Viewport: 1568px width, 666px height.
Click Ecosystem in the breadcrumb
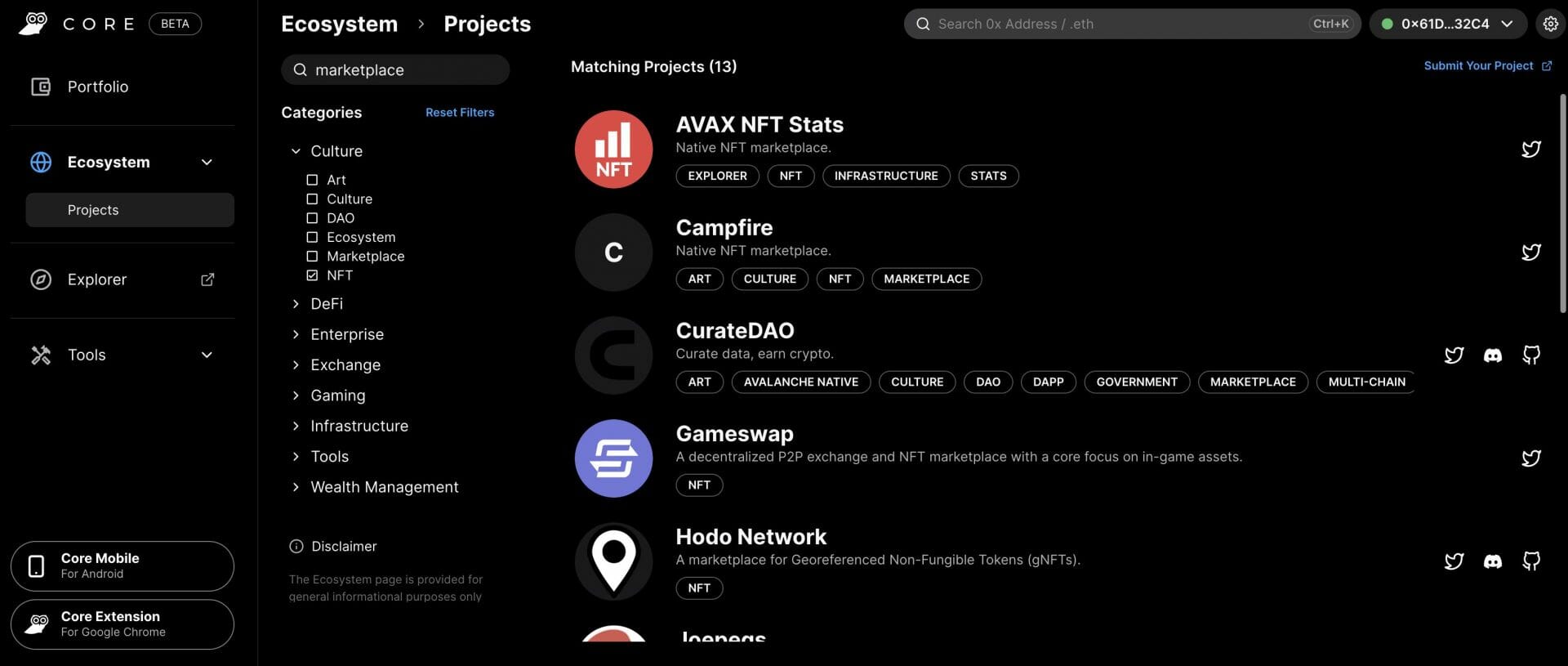(339, 24)
